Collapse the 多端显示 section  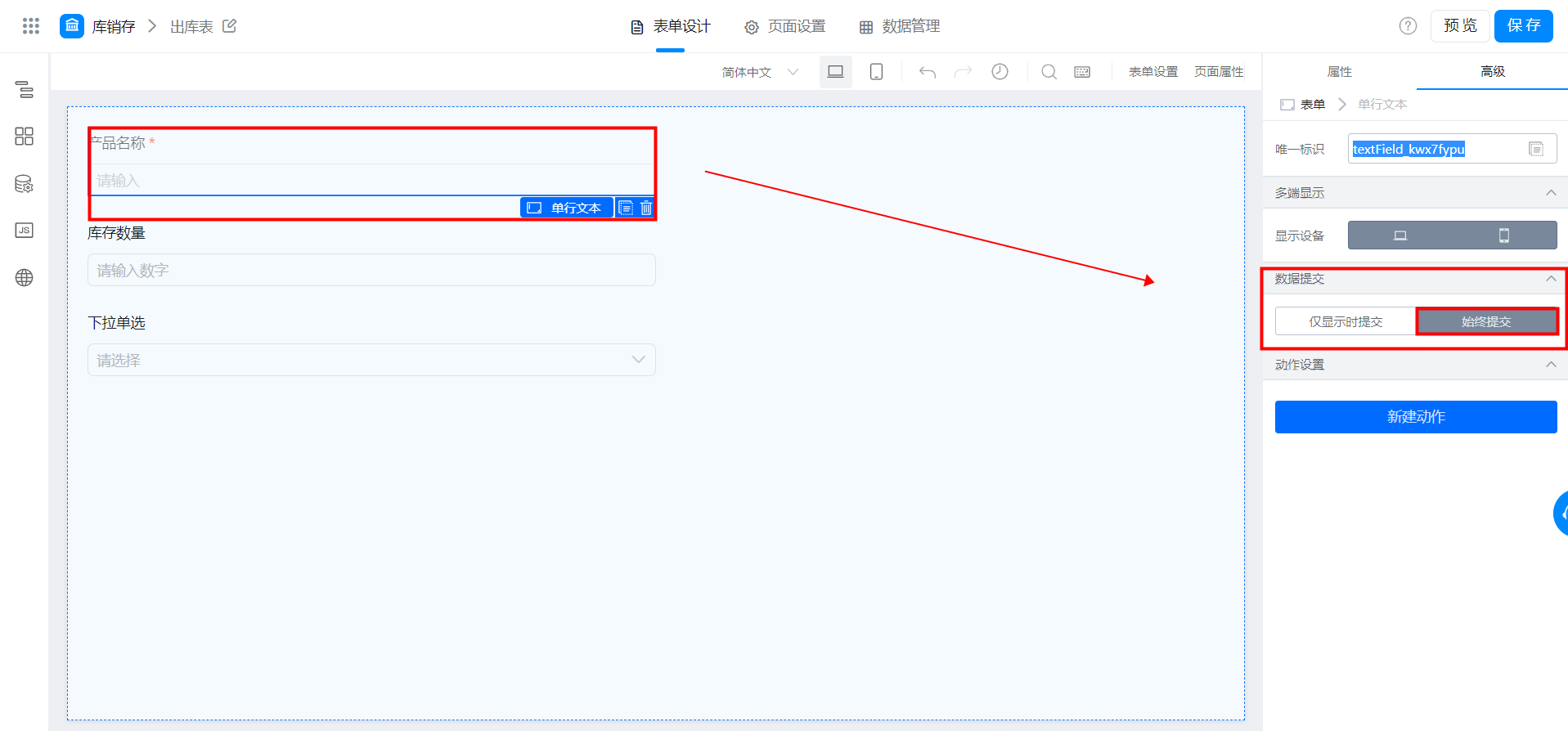[x=1551, y=193]
